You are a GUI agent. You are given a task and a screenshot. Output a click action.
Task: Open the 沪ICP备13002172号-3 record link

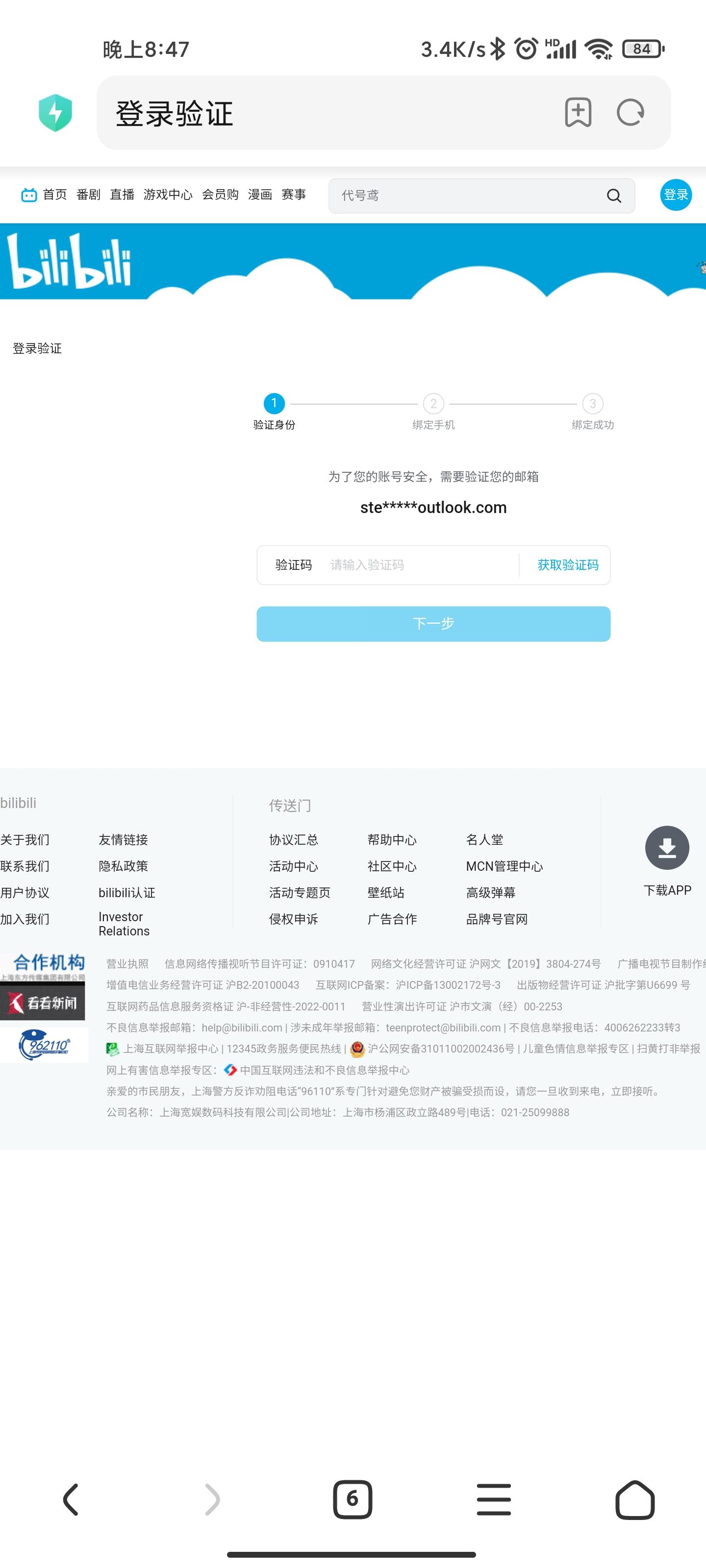tap(408, 985)
